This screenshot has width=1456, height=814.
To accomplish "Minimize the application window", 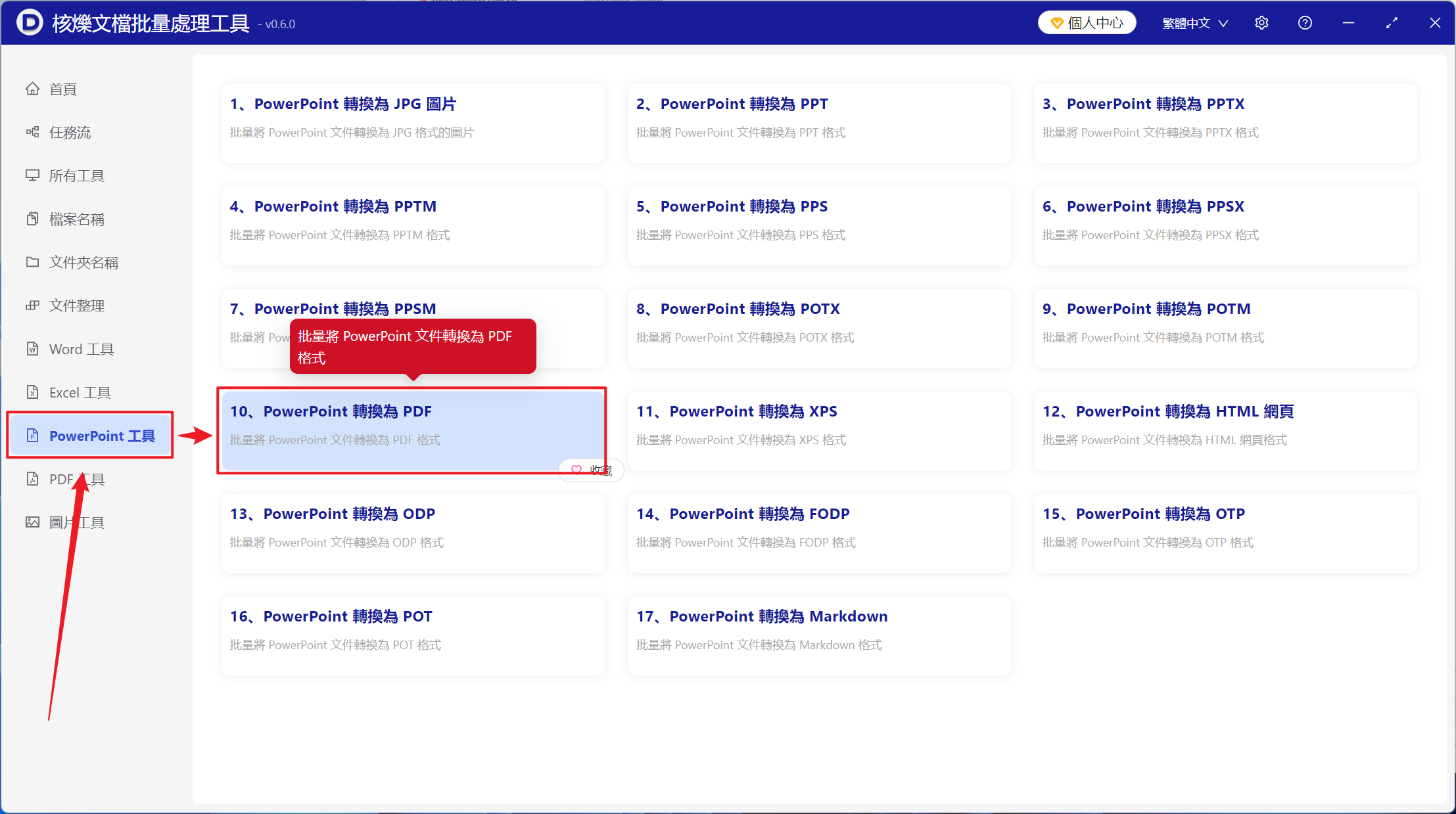I will [1348, 23].
